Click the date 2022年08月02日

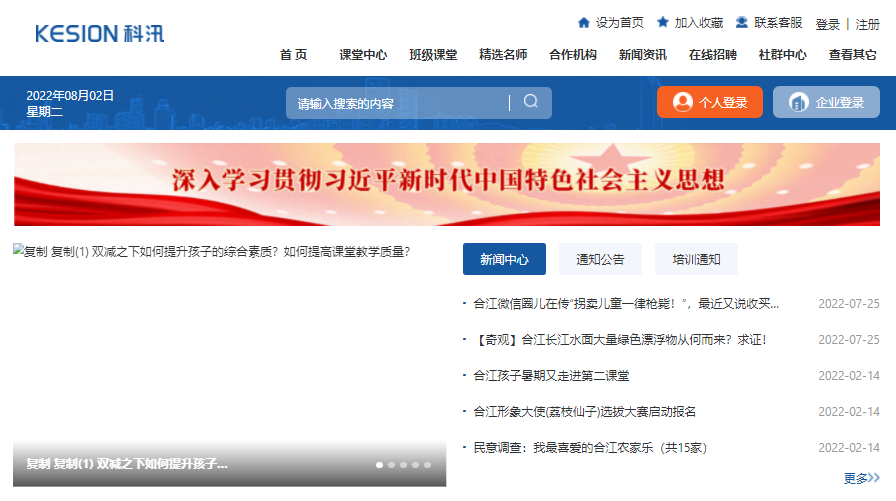70,95
